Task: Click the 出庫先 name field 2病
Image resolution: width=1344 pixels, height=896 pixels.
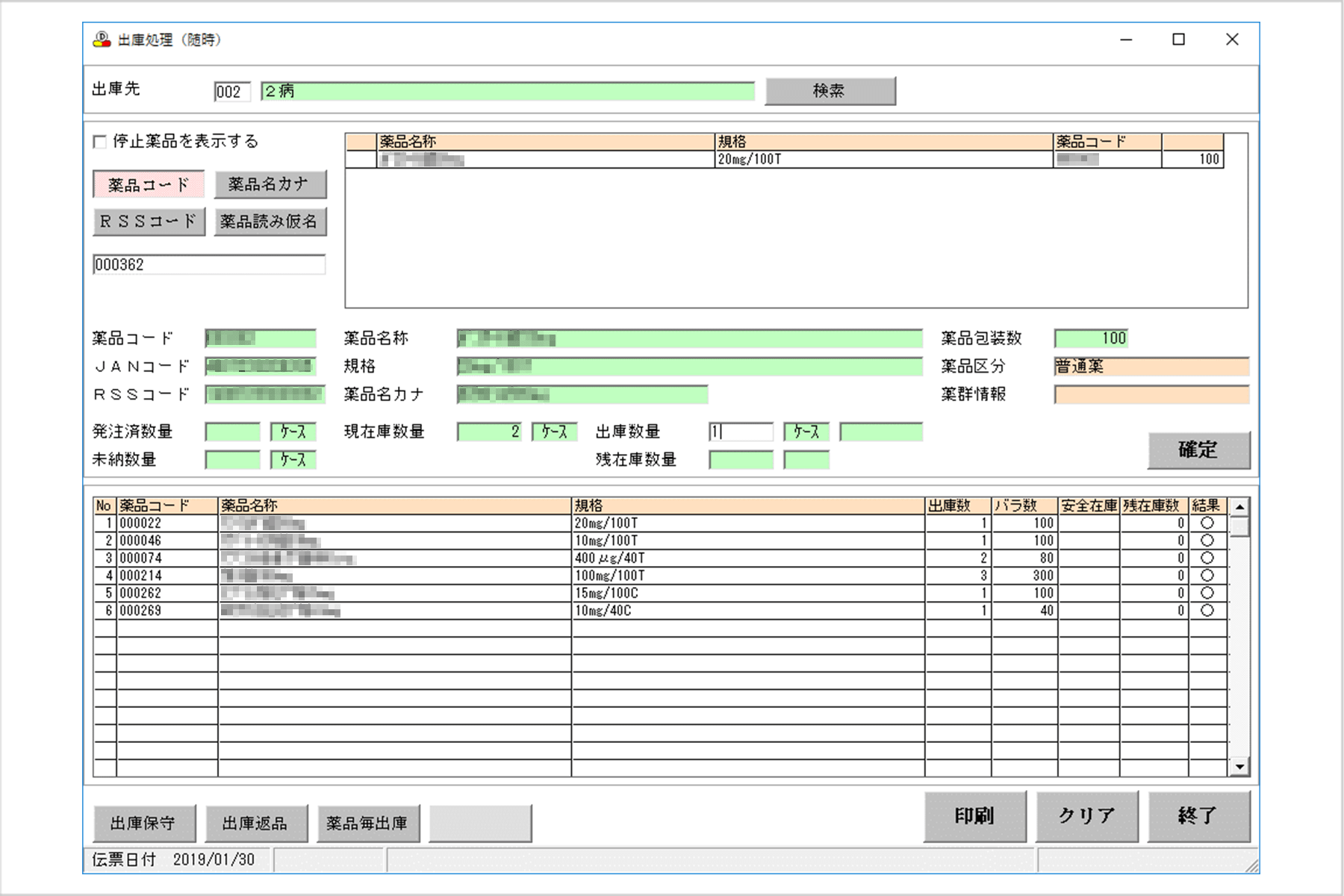Action: (508, 92)
